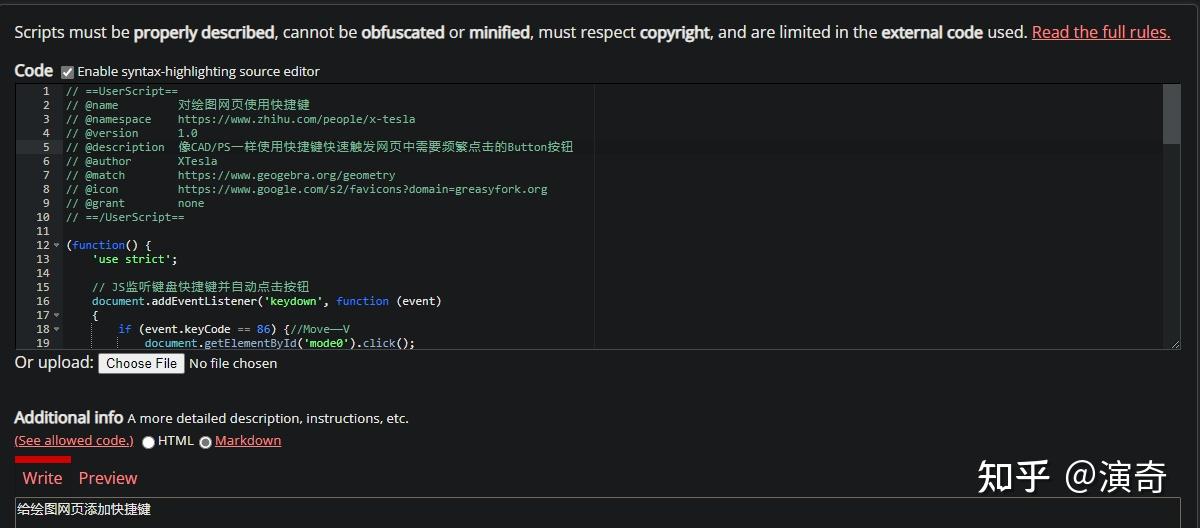
Task: Open the Read the full rules link
Action: pos(1101,32)
